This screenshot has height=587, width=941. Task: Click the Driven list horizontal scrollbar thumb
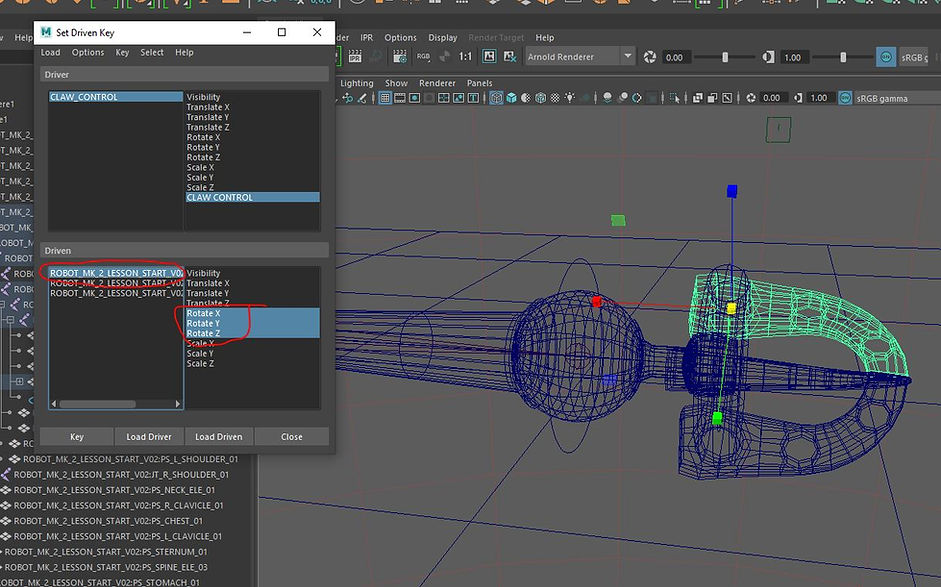pos(97,404)
